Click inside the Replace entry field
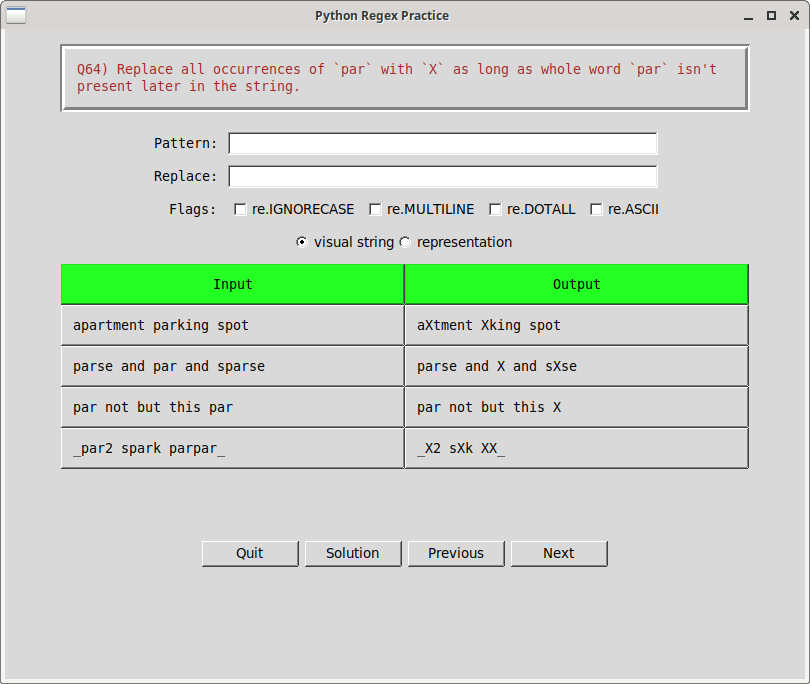Image resolution: width=810 pixels, height=684 pixels. (x=442, y=176)
